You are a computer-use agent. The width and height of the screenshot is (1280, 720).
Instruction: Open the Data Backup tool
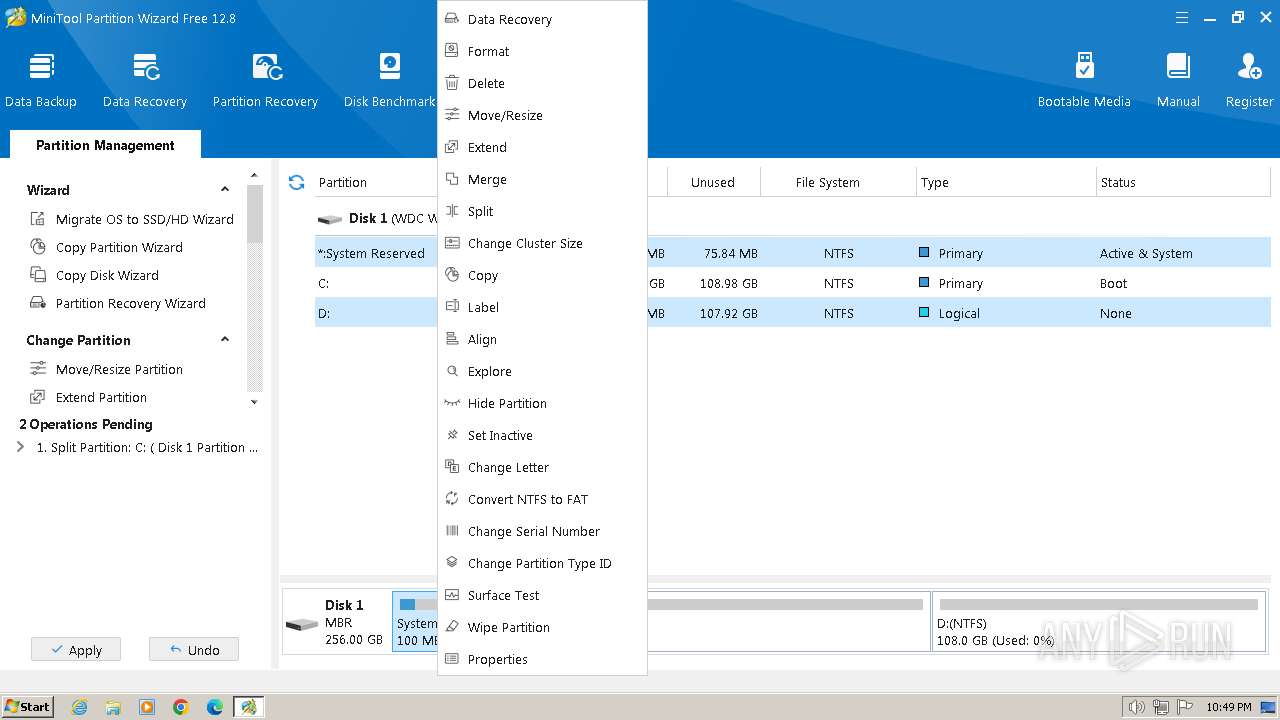tap(41, 80)
